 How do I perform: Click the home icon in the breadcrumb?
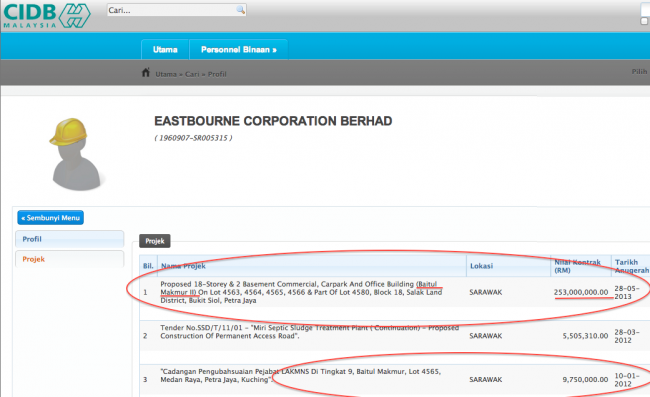(146, 73)
